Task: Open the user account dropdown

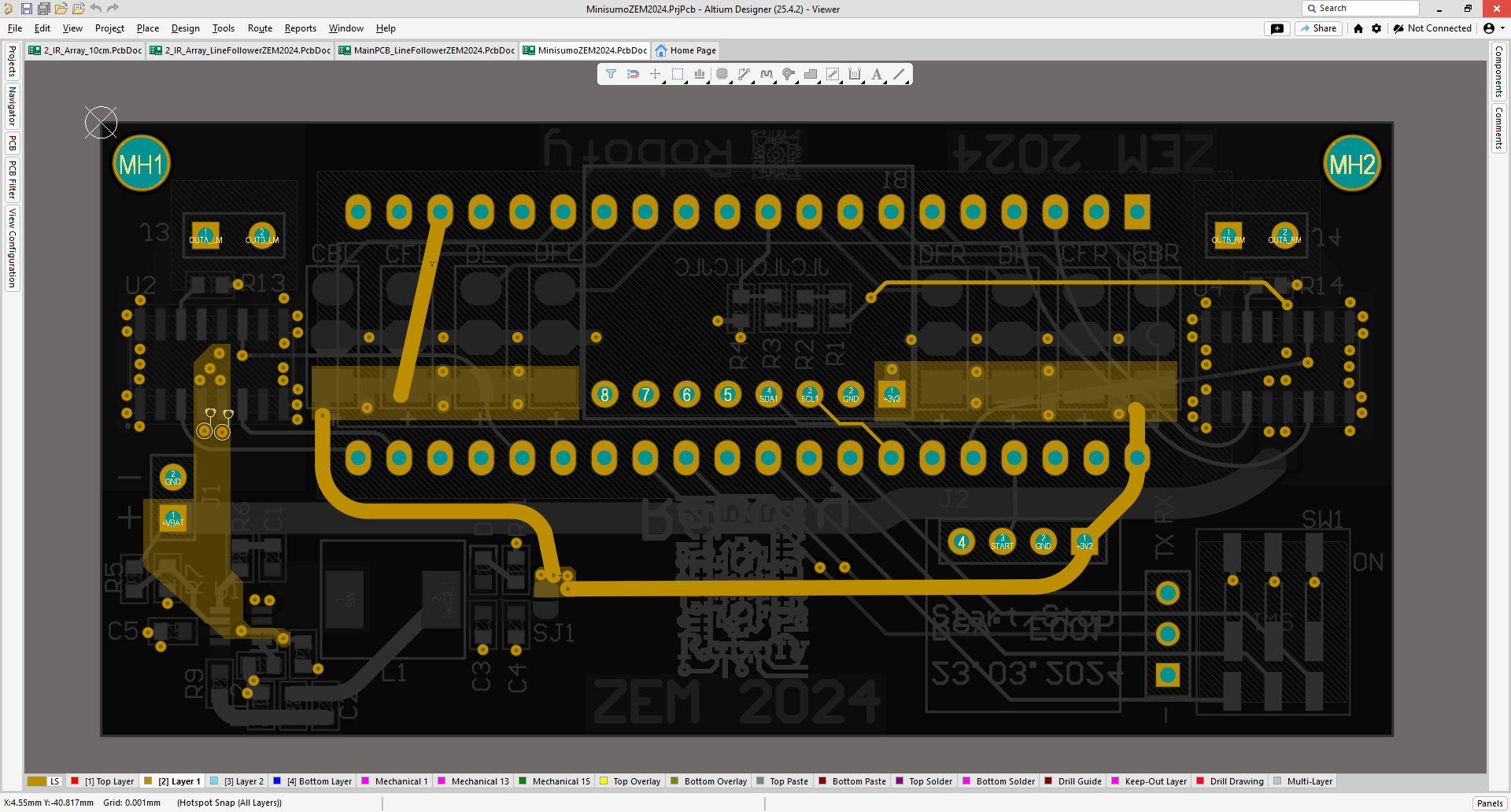Action: click(1494, 28)
